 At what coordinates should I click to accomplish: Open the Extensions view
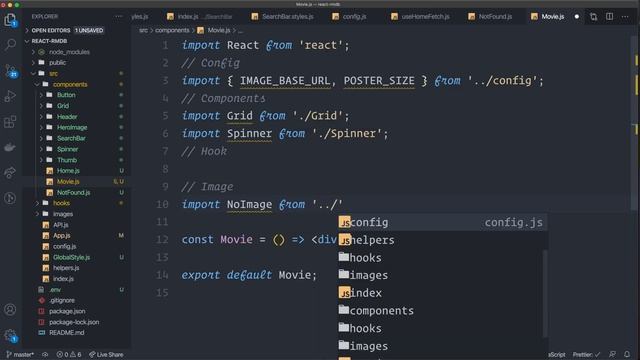coord(10,122)
